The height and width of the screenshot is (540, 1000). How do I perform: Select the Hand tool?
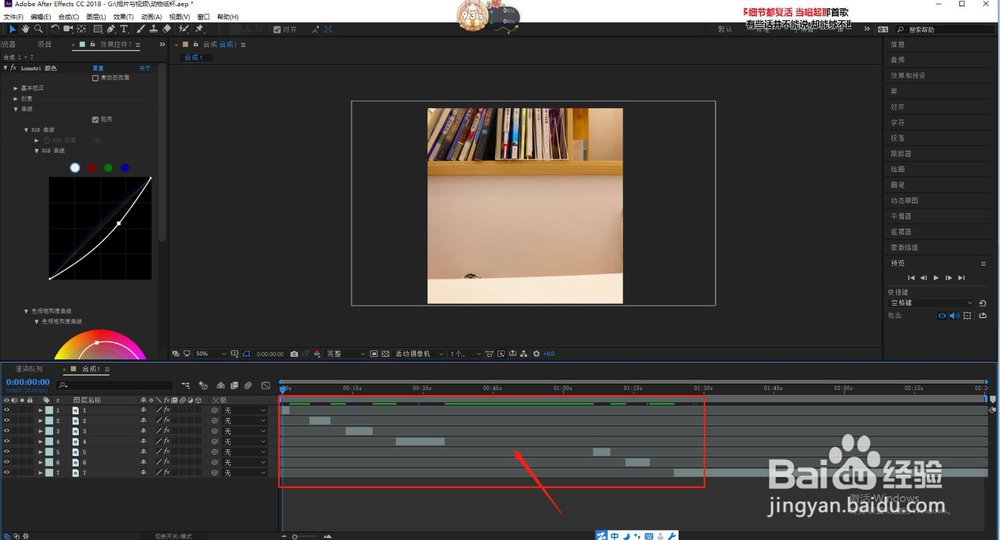[x=25, y=29]
